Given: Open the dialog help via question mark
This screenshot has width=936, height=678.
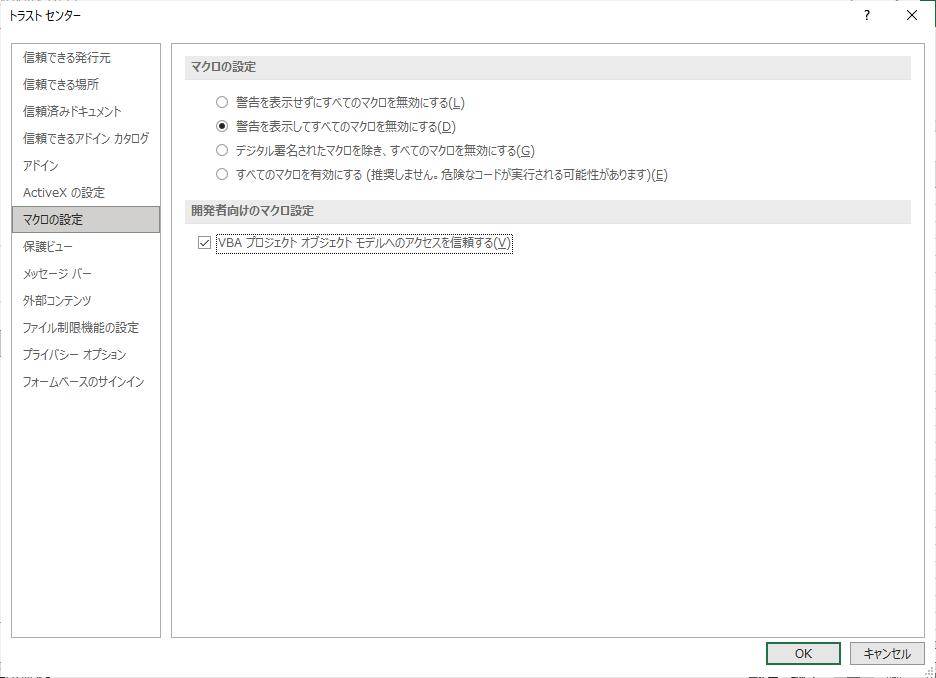Looking at the screenshot, I should 866,16.
